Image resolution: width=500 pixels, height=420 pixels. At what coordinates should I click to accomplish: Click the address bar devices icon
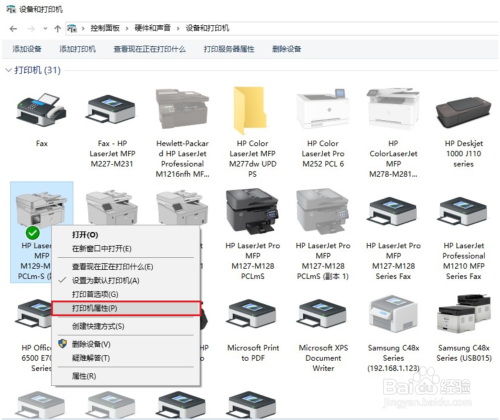pyautogui.click(x=72, y=28)
